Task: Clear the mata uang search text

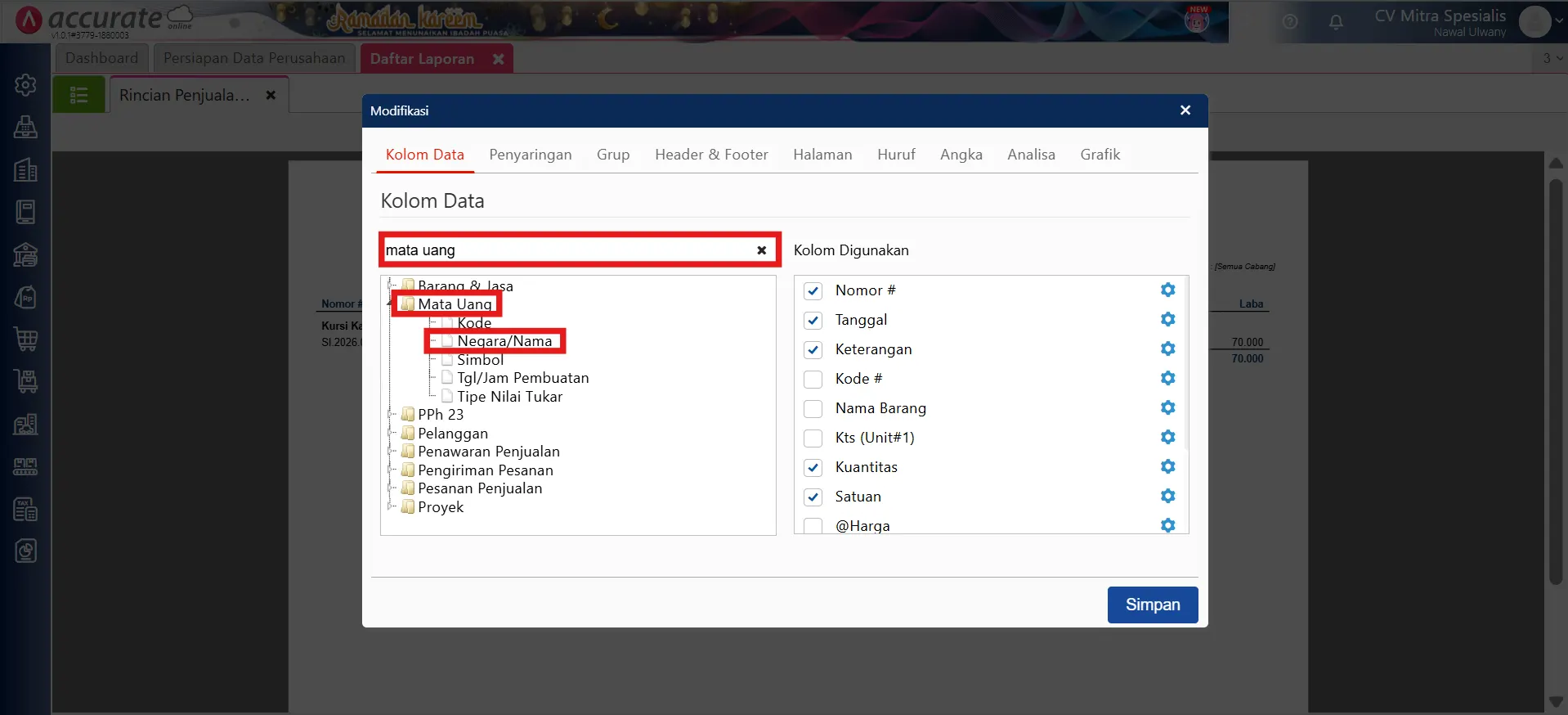Action: (x=761, y=250)
